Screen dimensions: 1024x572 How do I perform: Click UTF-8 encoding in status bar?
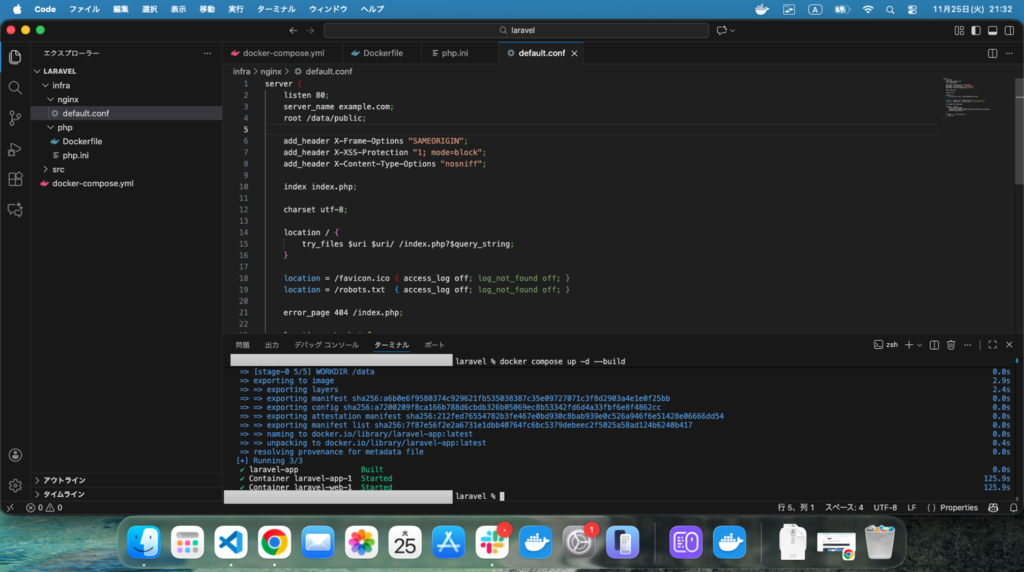(885, 507)
